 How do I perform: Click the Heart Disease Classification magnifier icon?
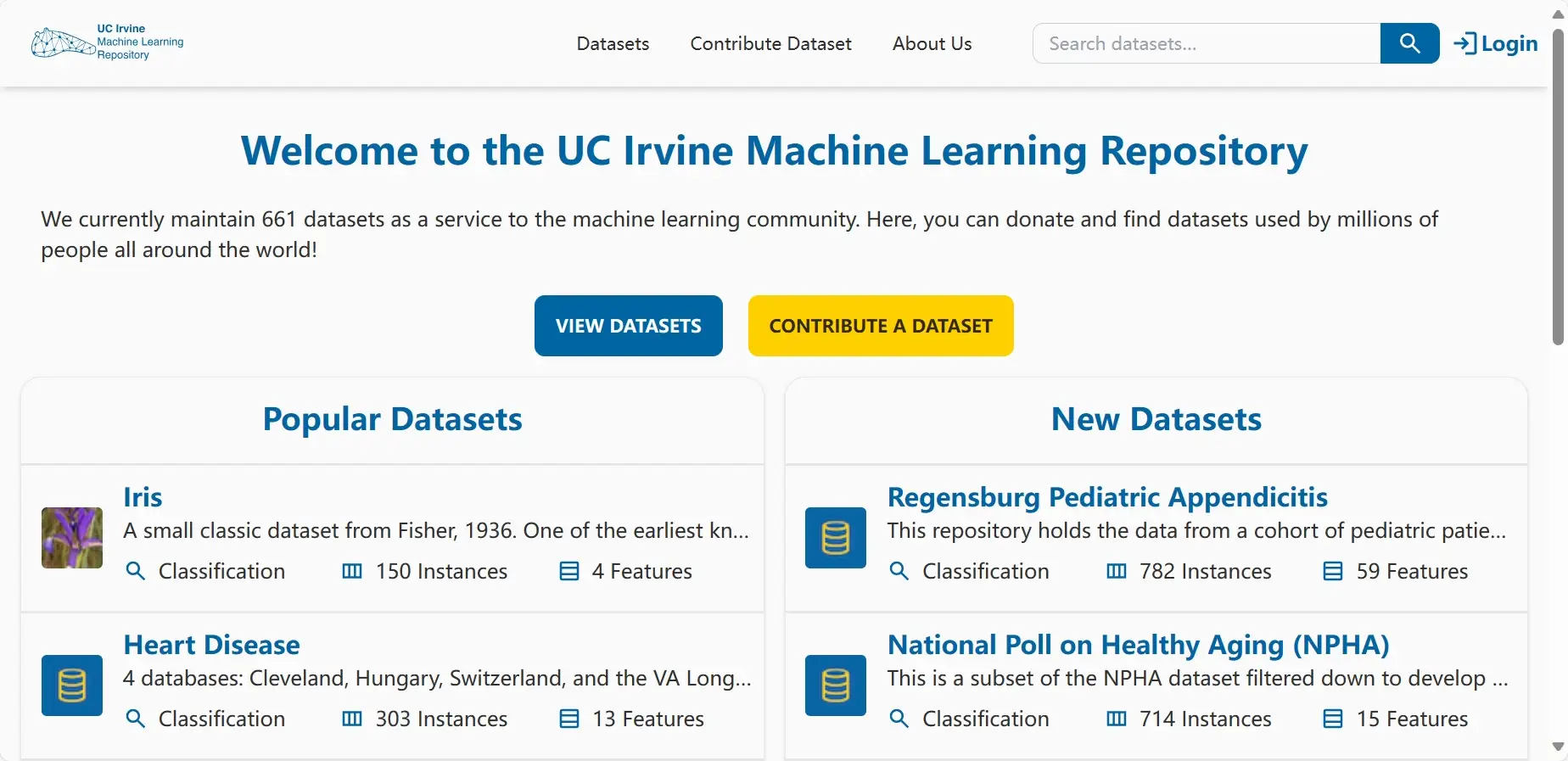click(135, 719)
